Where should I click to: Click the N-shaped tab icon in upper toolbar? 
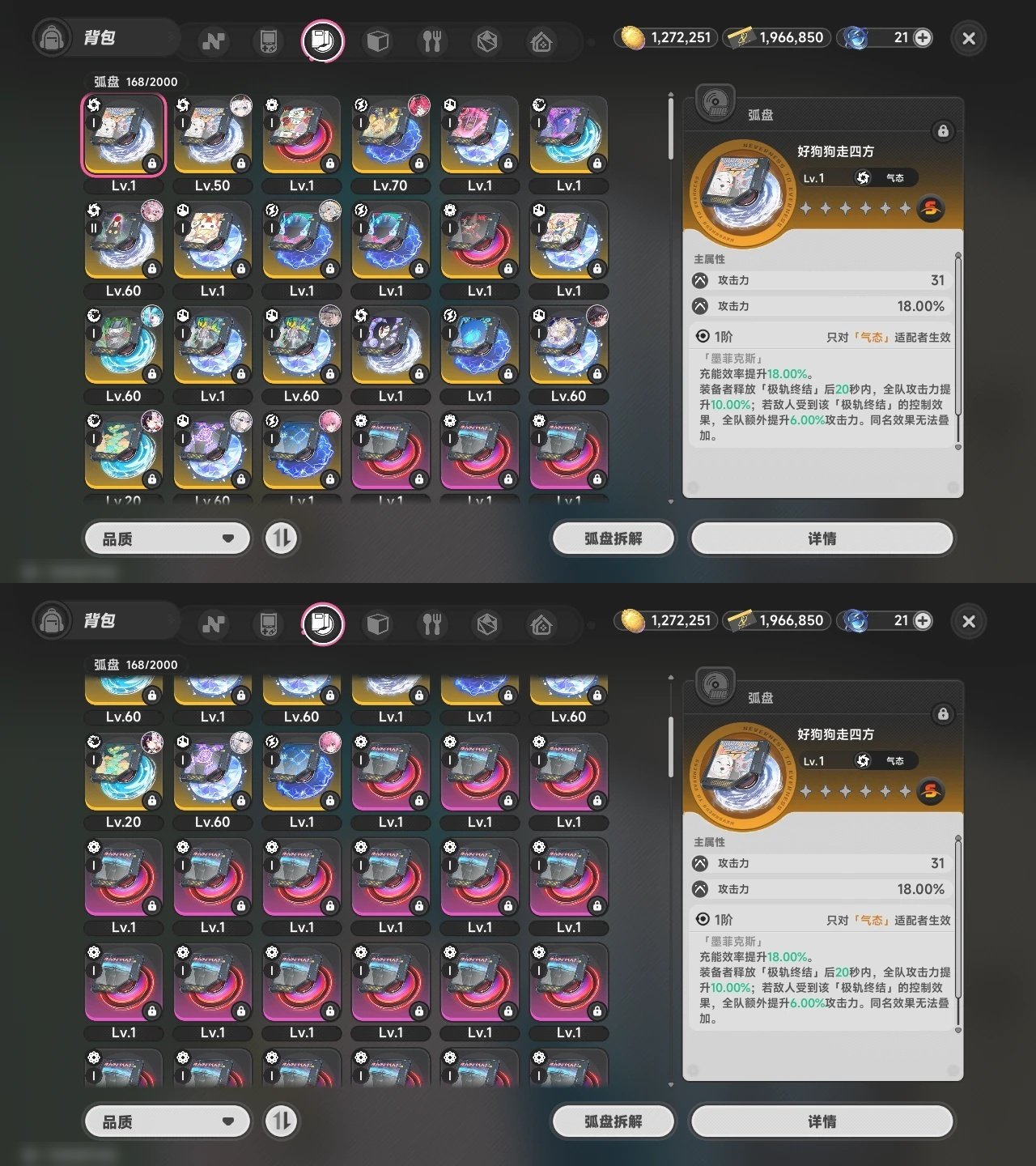[x=214, y=41]
